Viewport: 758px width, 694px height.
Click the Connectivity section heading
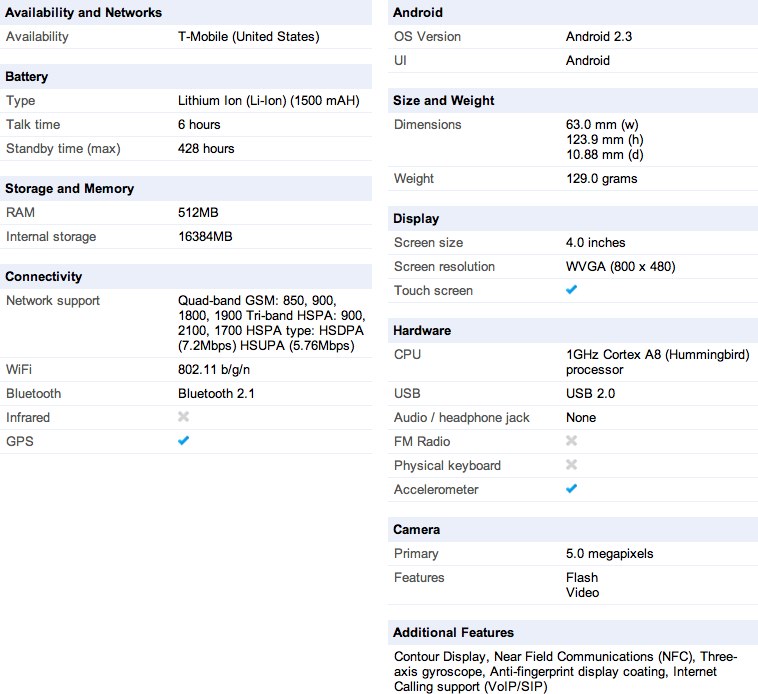pyautogui.click(x=43, y=277)
